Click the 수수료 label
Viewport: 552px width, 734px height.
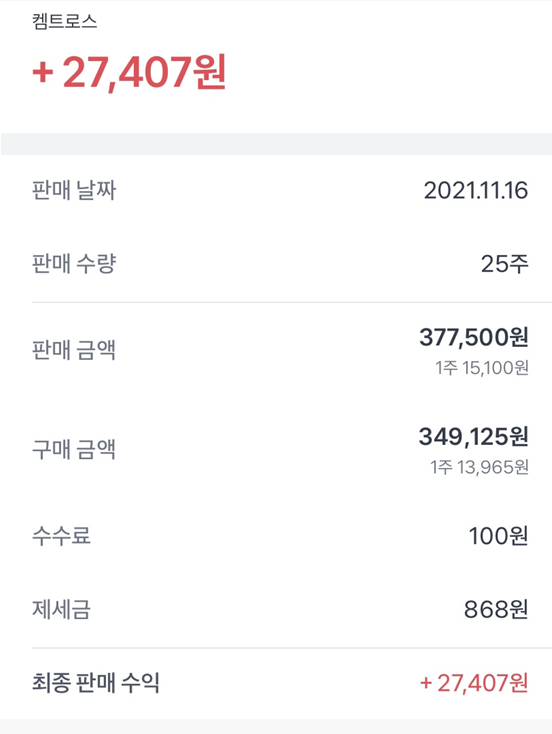click(61, 536)
